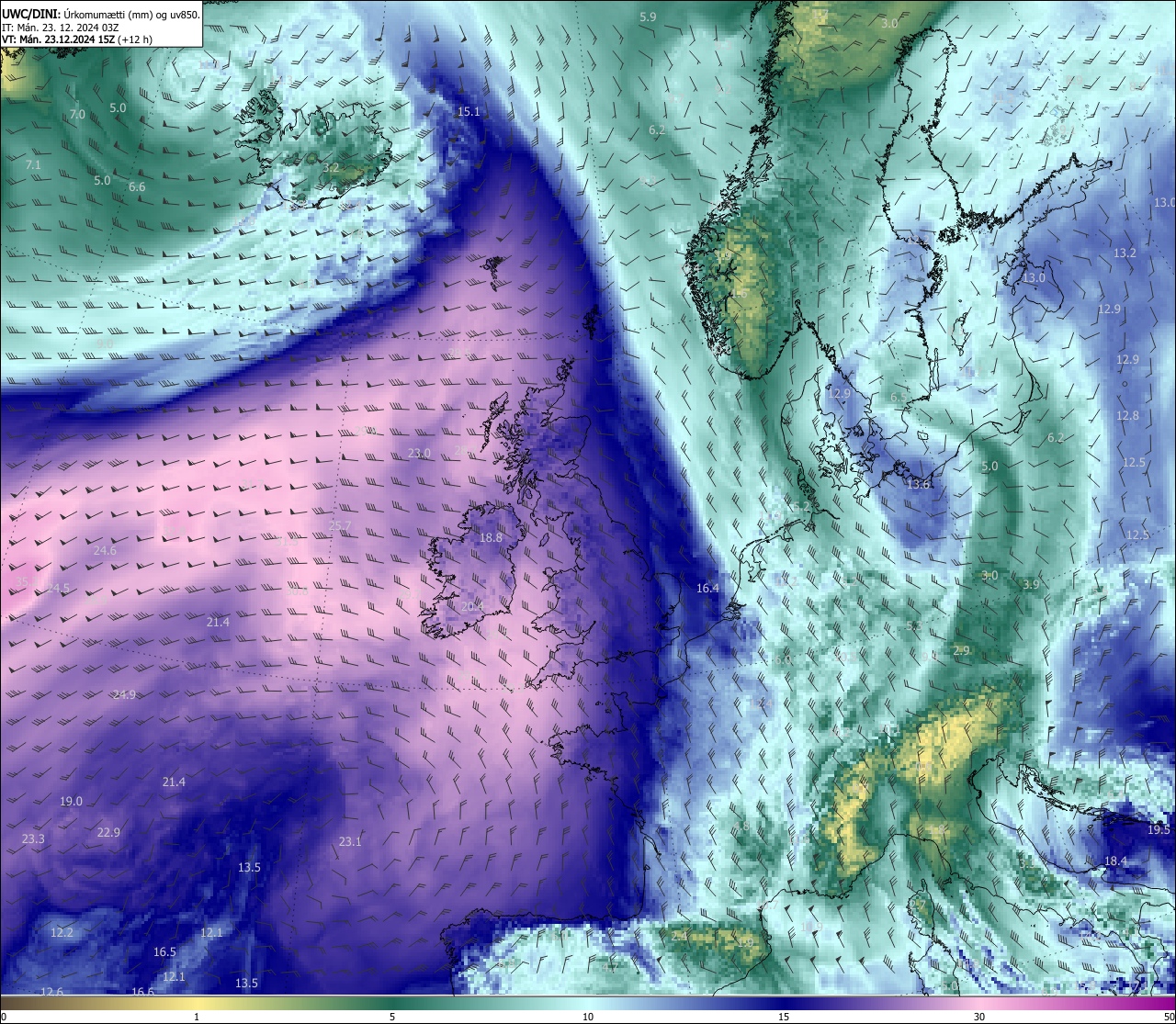Click the value 3.2 over Iceland
1176x1024 pixels.
331,168
